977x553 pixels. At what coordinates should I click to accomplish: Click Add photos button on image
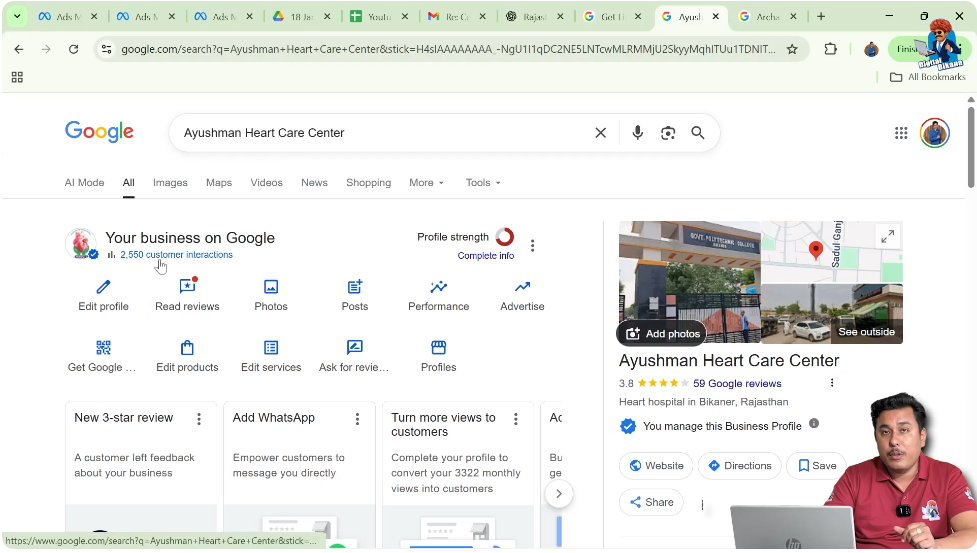point(662,334)
